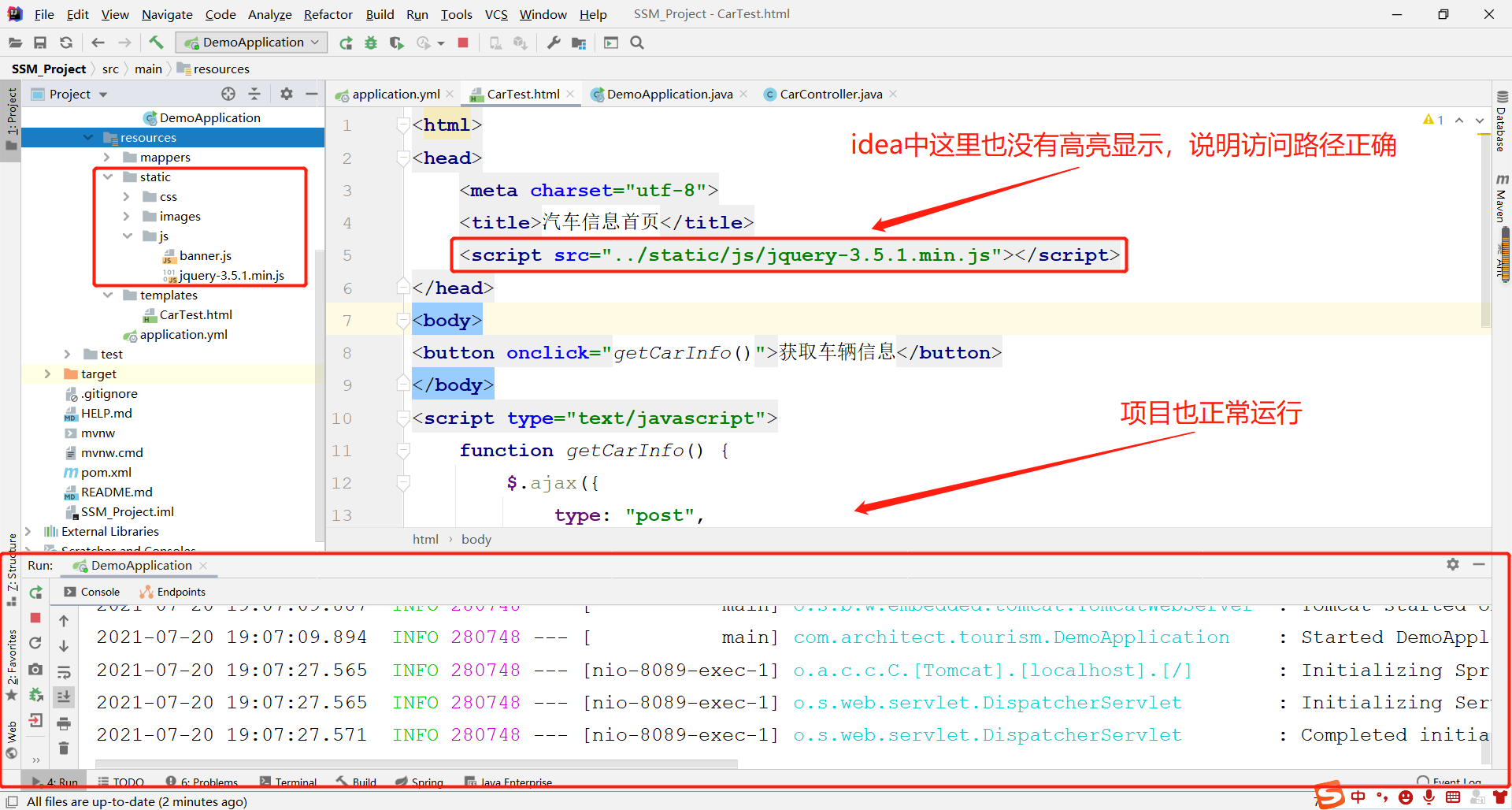1512x810 pixels.
Task: Click the Run with Coverage icon
Action: [x=397, y=43]
